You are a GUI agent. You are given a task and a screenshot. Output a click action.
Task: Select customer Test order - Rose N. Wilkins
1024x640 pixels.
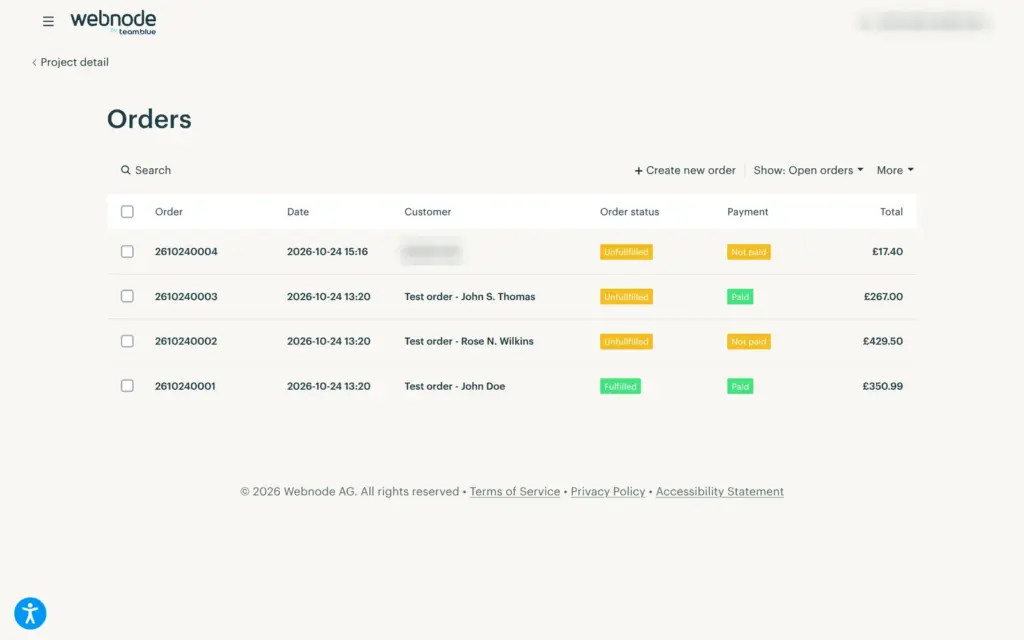(469, 341)
